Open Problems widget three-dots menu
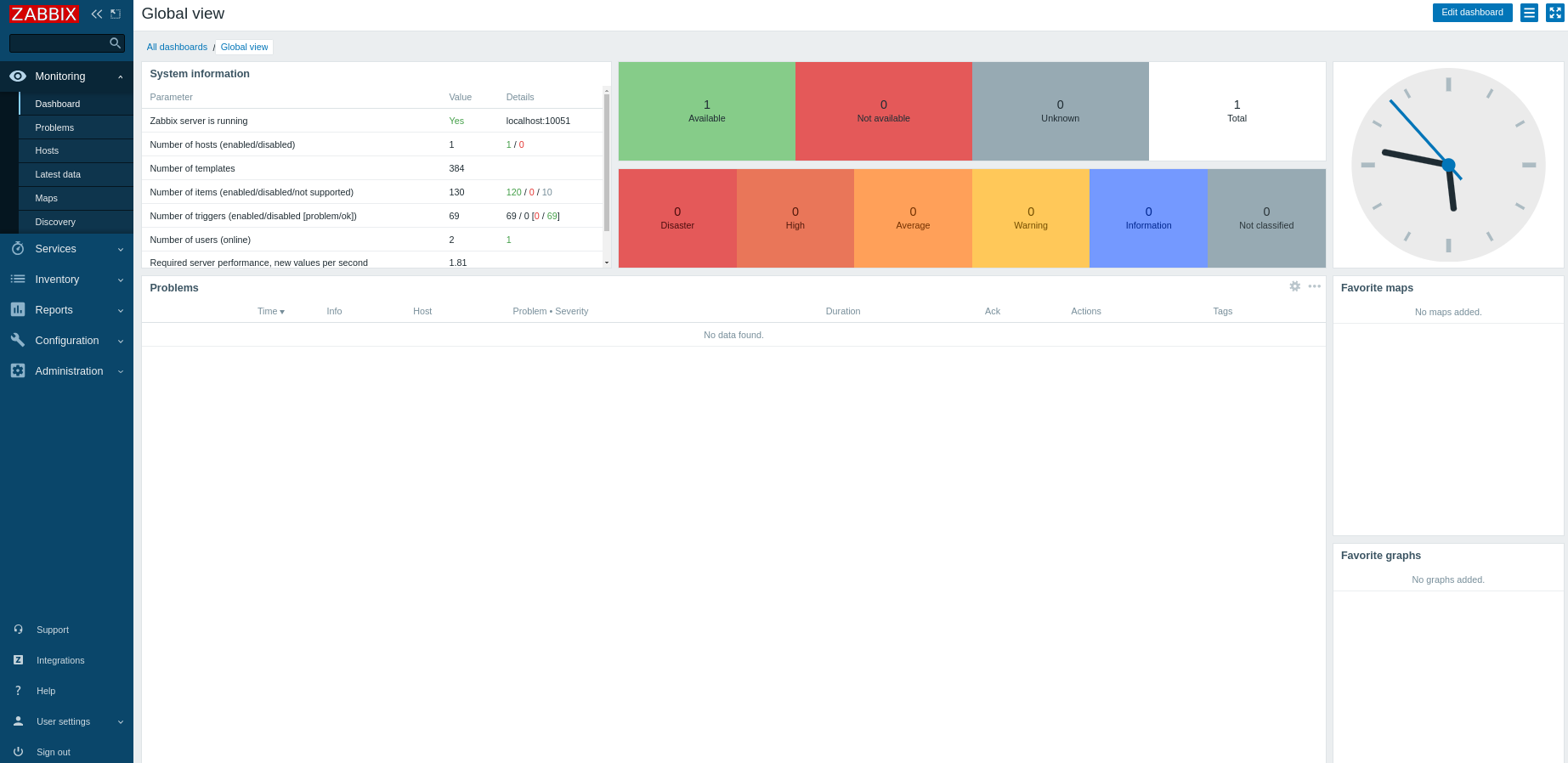 pos(1315,286)
